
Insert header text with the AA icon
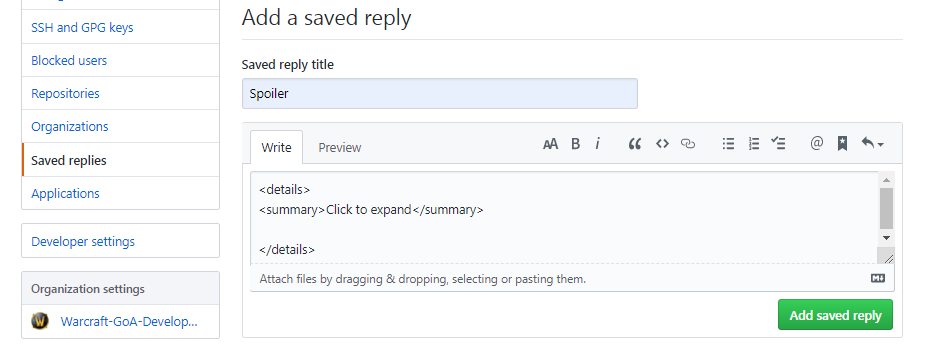coord(550,144)
